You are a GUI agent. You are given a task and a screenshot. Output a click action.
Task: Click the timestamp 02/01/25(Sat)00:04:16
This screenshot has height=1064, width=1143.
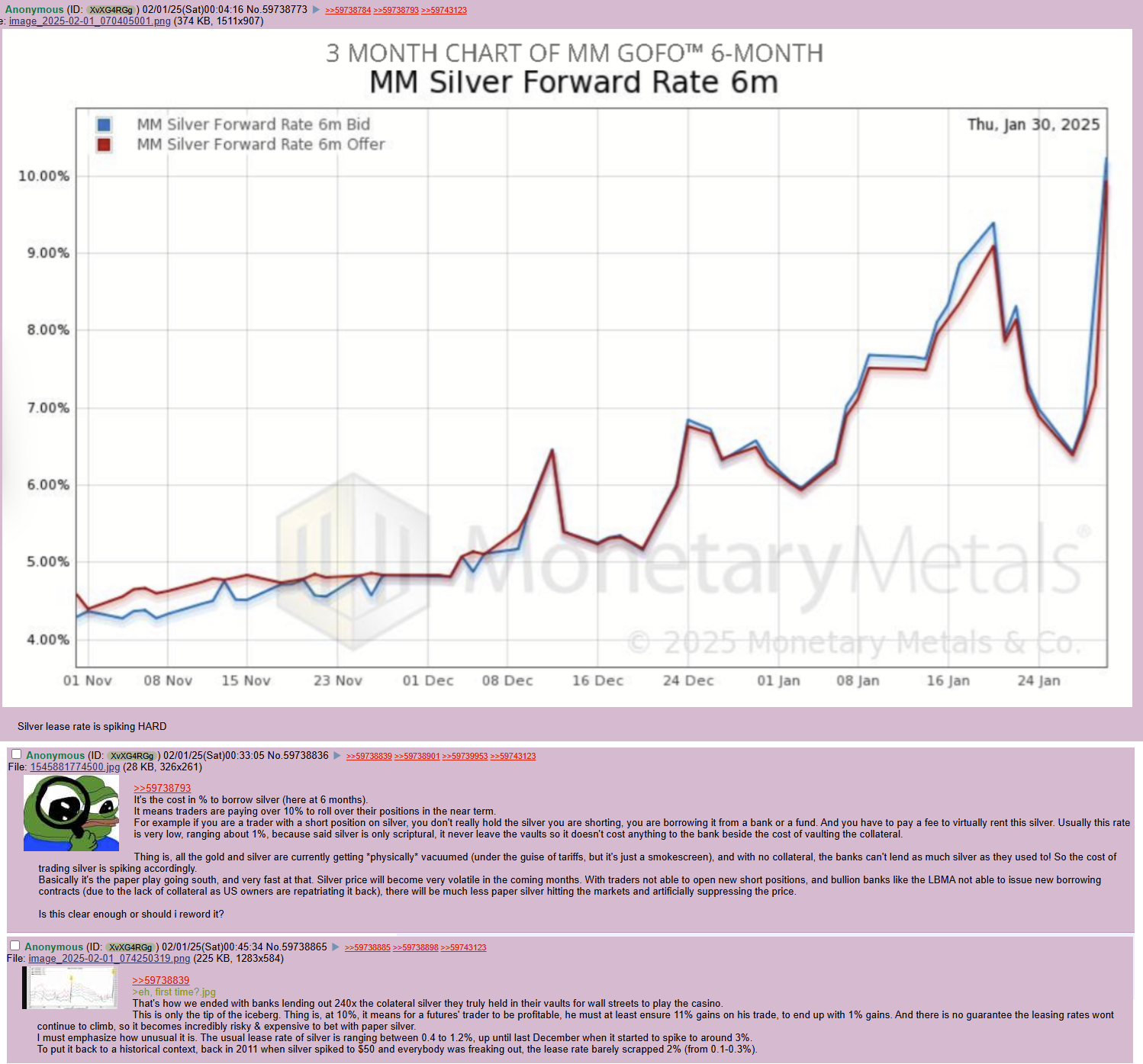pos(193,10)
